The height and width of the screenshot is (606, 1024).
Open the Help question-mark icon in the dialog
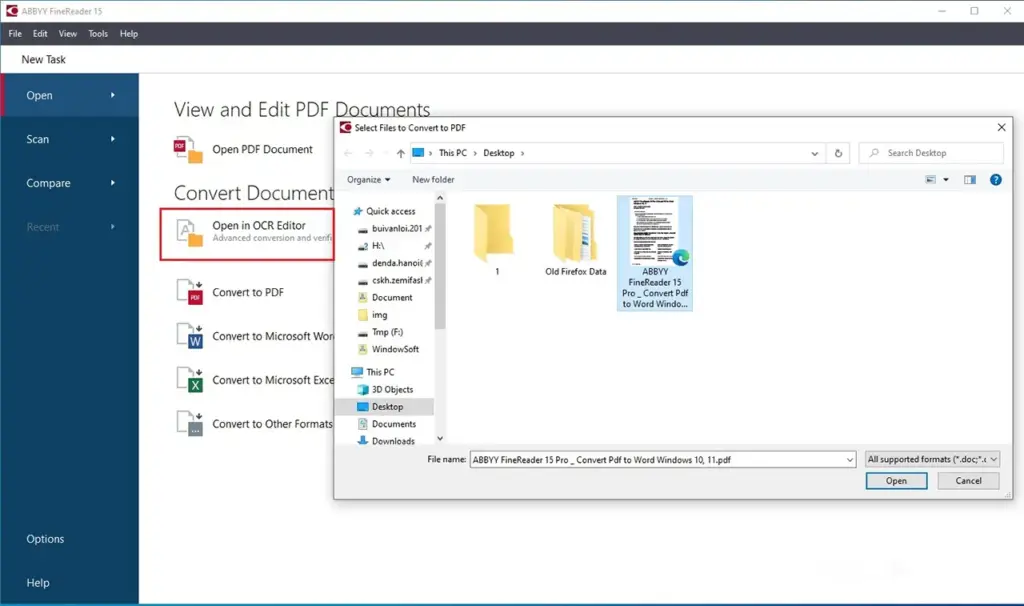996,180
